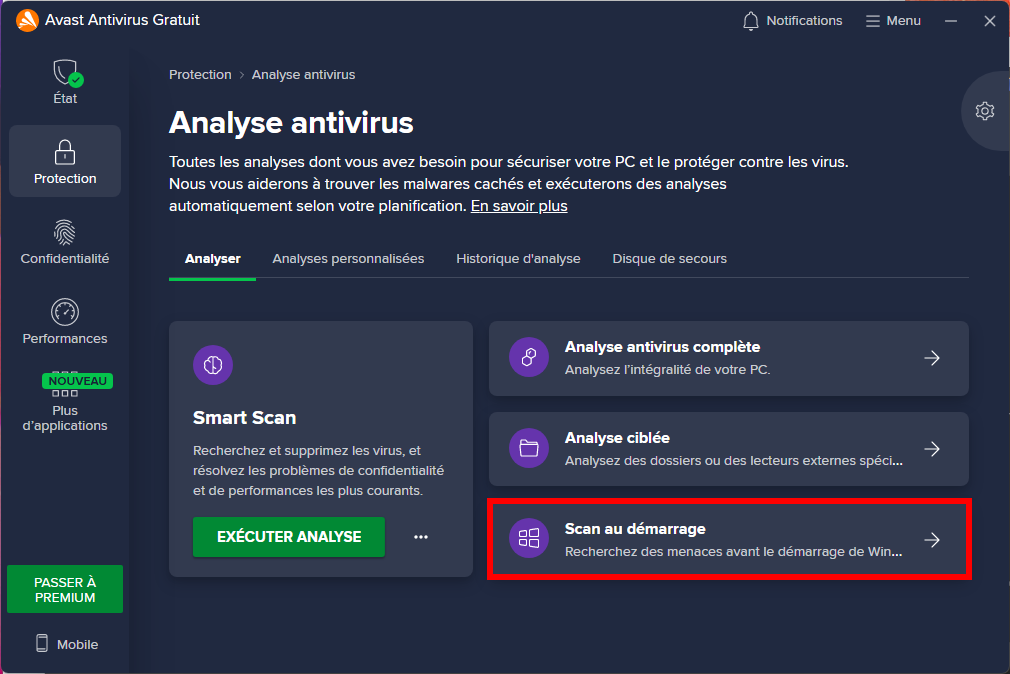Click arrow on Scan au démarrage row

coord(932,539)
